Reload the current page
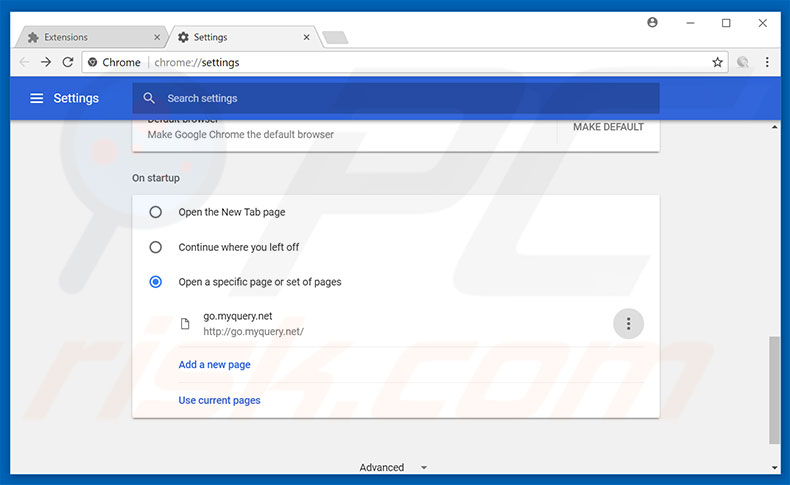 pyautogui.click(x=68, y=62)
